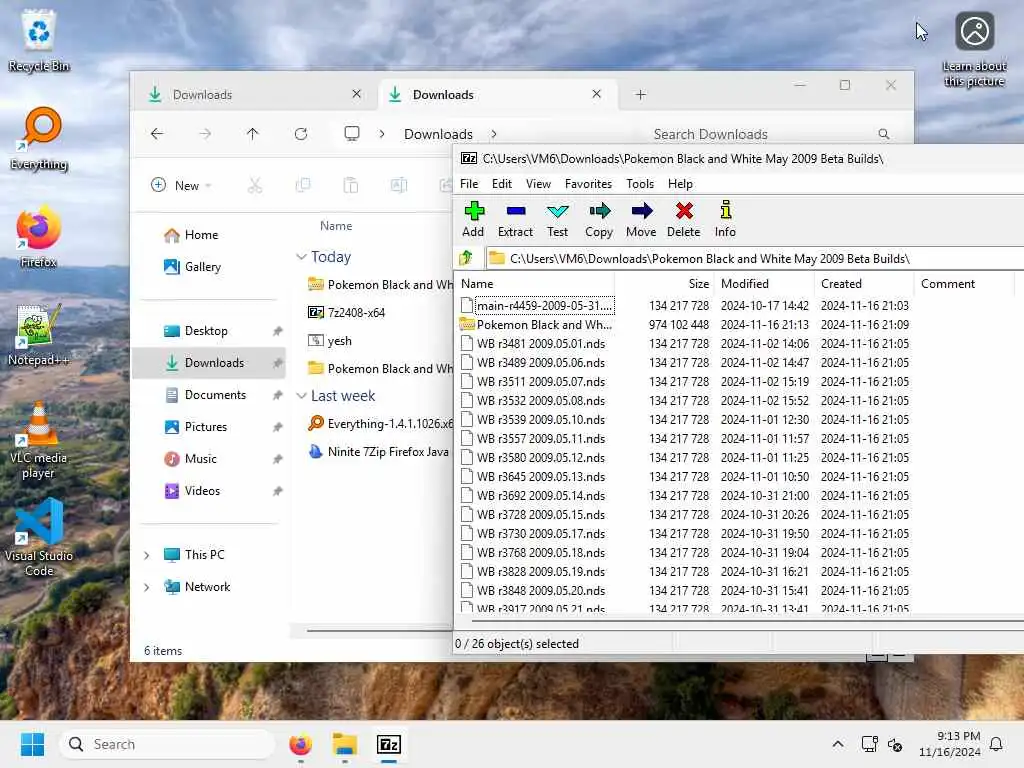Open the New dropdown in Explorer
The height and width of the screenshot is (768, 1024).
pos(181,185)
